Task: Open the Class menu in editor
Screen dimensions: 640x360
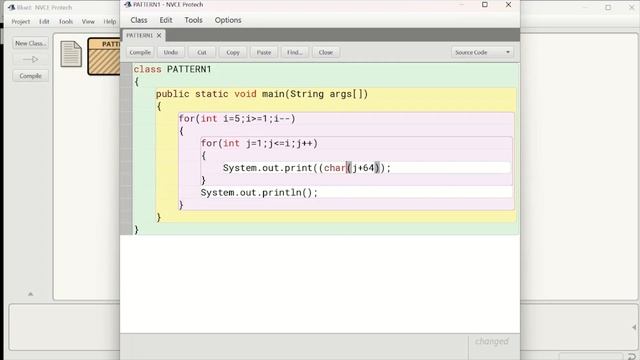Action: [139, 20]
